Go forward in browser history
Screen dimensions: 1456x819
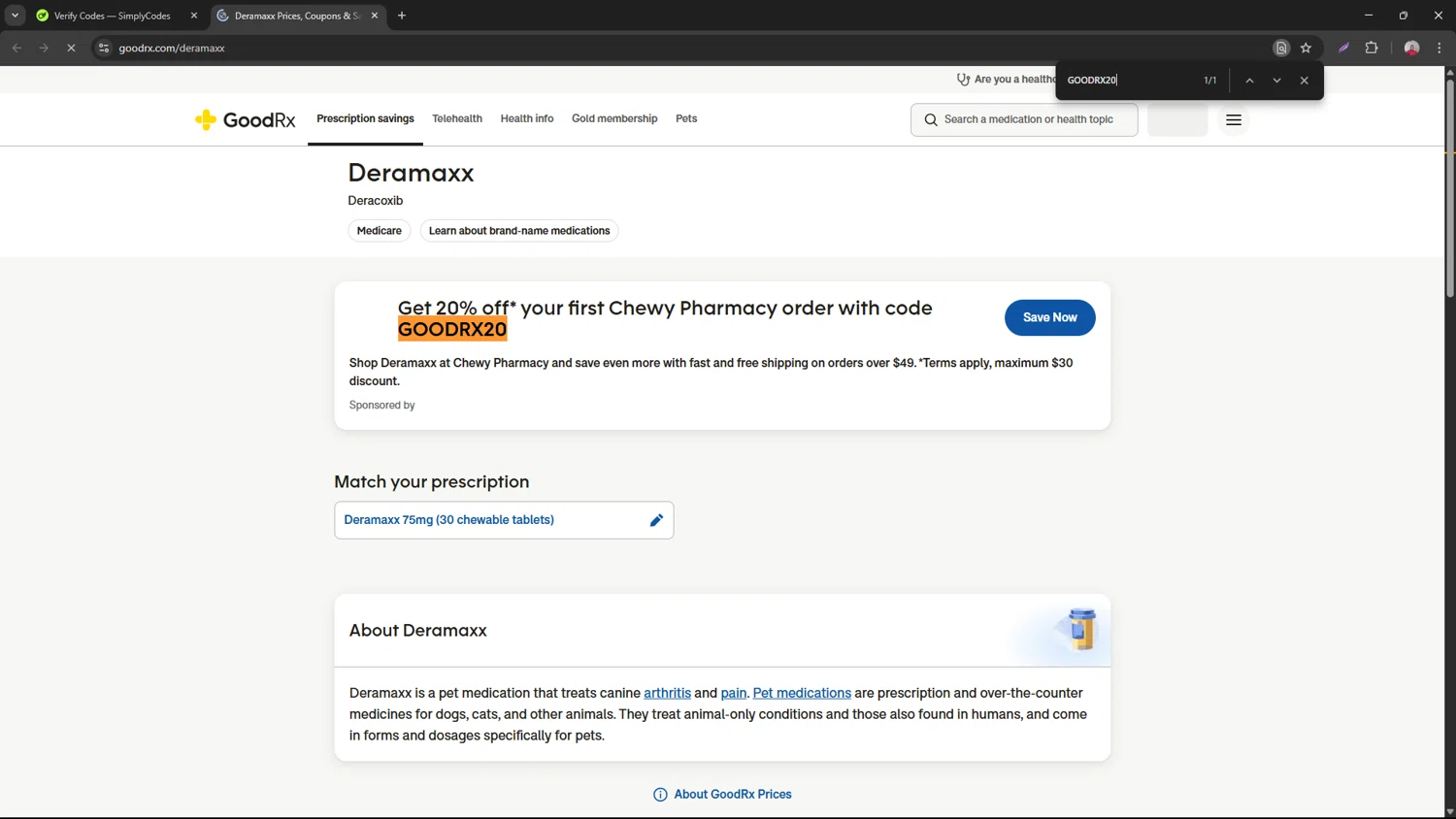pyautogui.click(x=44, y=48)
